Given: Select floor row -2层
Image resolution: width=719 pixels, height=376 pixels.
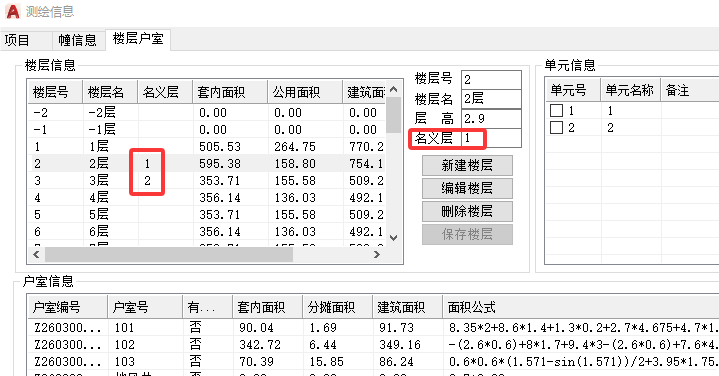Looking at the screenshot, I should pos(207,112).
